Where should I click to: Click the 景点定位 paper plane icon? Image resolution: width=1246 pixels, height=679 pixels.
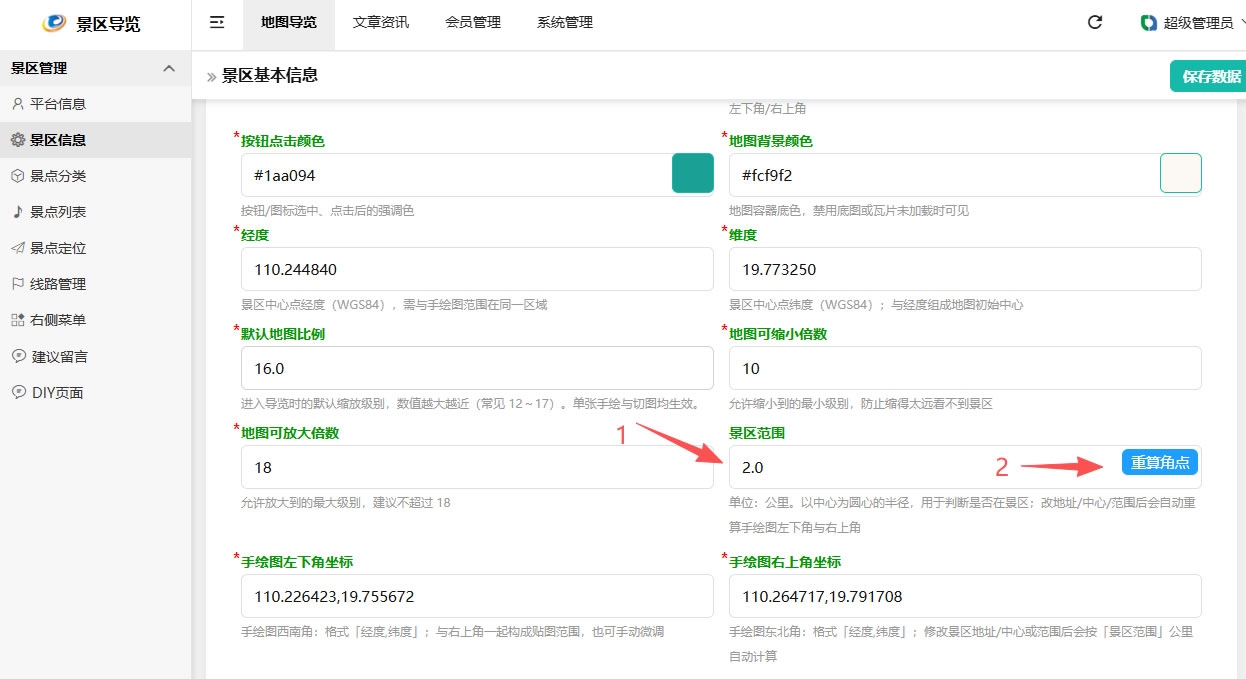[18, 248]
